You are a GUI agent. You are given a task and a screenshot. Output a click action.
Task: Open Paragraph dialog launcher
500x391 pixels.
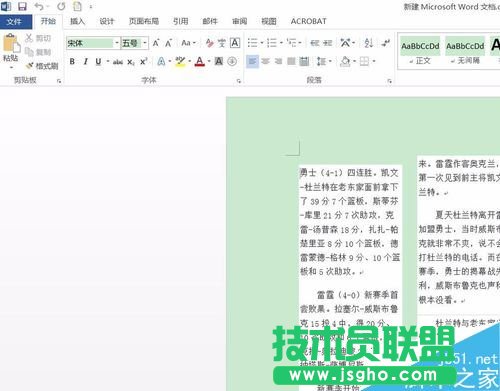(389, 81)
